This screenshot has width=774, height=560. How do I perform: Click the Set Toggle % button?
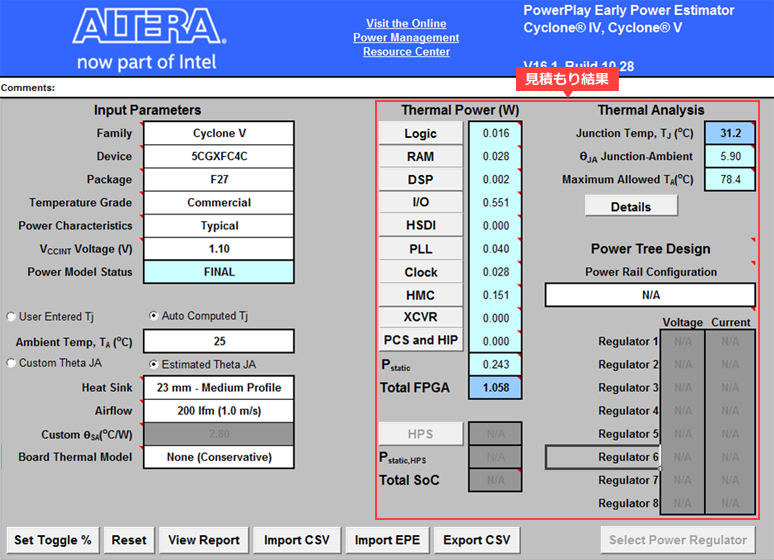pyautogui.click(x=53, y=540)
